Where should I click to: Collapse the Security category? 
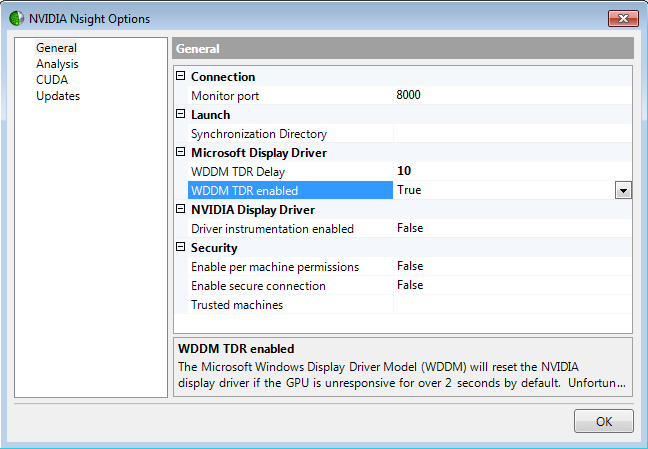tap(181, 247)
